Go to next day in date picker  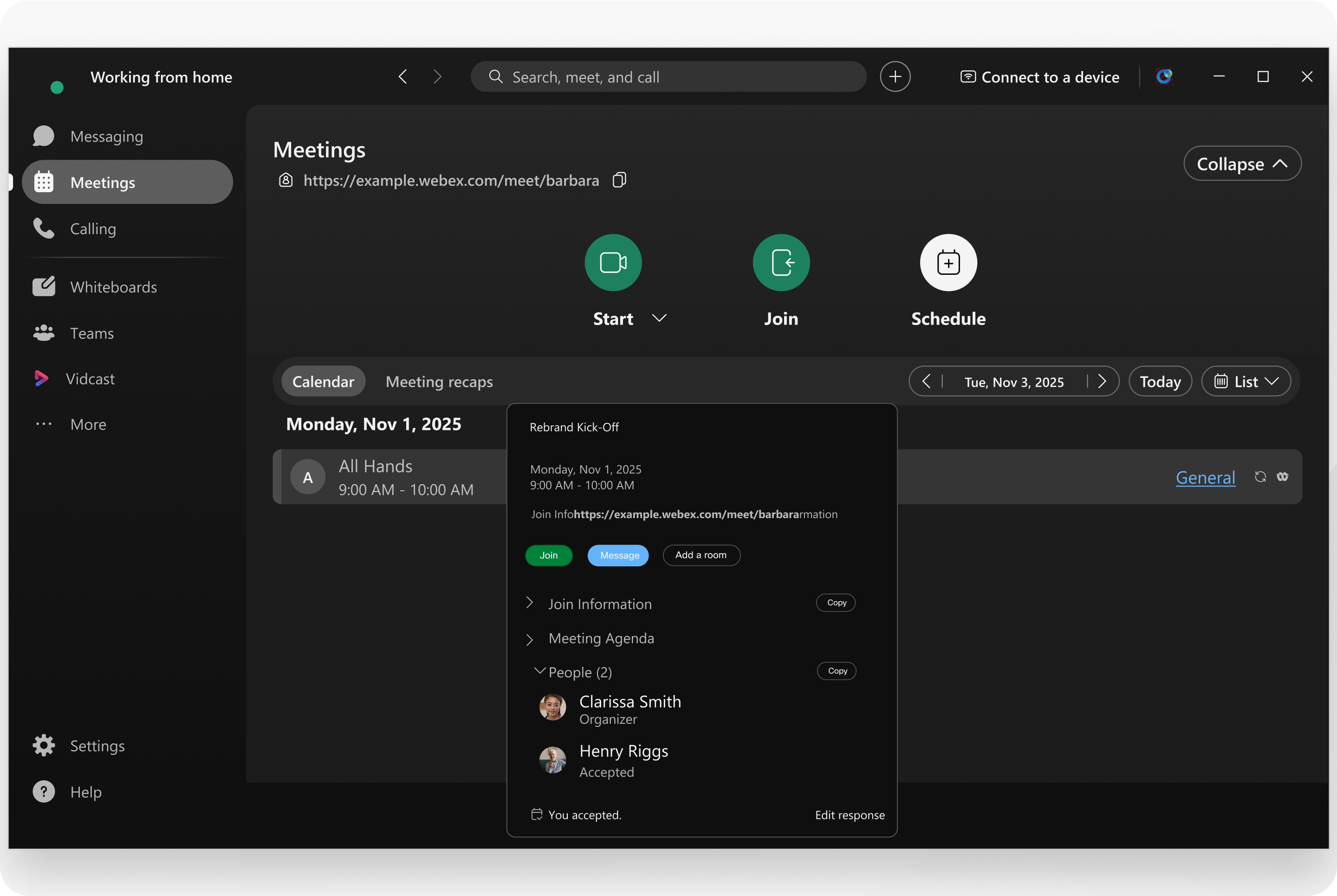[1102, 381]
